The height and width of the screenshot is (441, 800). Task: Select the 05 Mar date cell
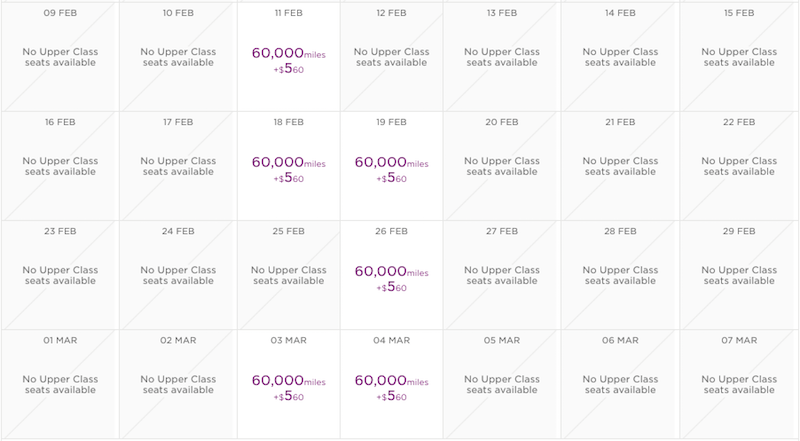coord(501,385)
